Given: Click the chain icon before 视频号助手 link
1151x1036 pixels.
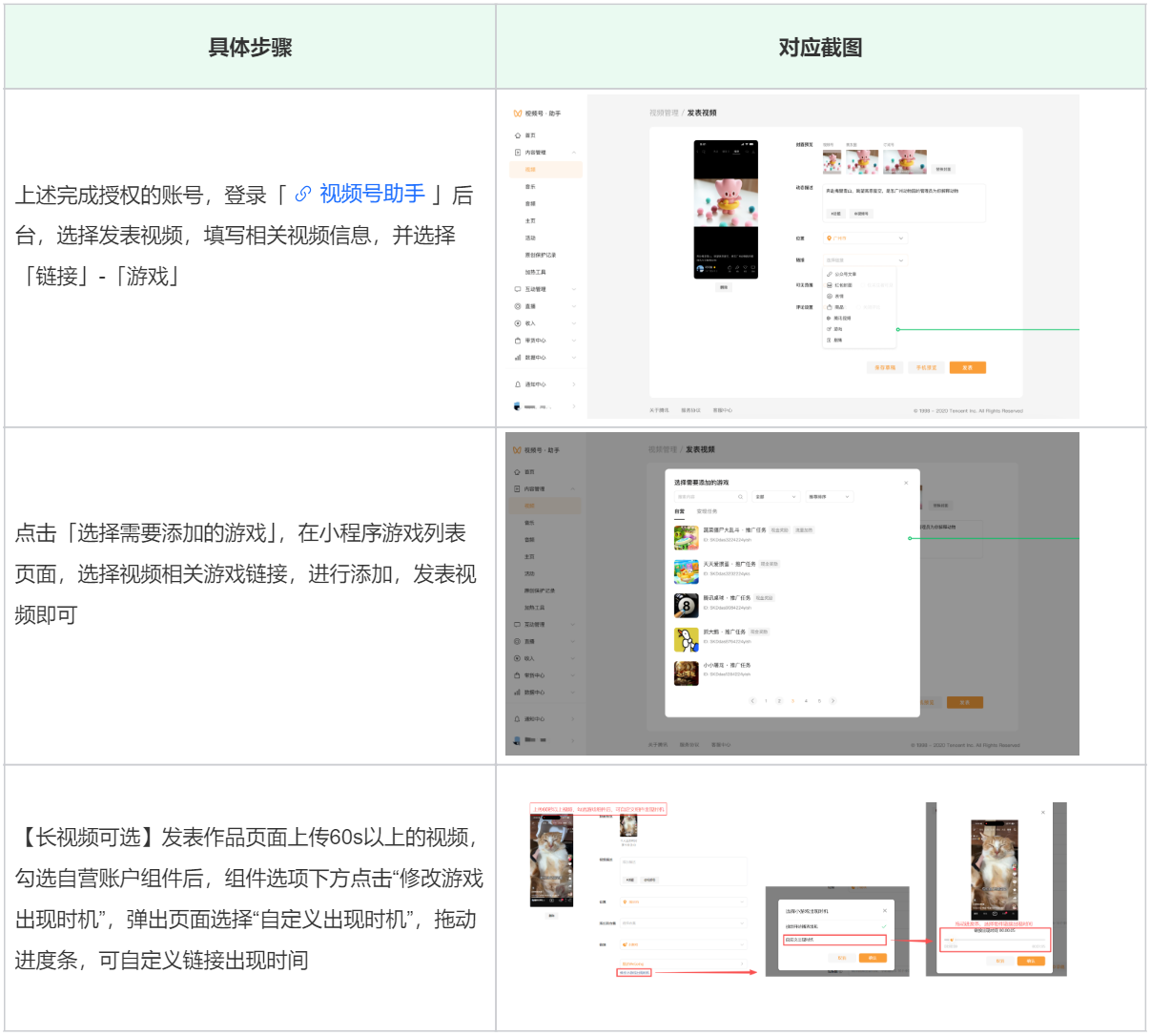Looking at the screenshot, I should pyautogui.click(x=303, y=195).
